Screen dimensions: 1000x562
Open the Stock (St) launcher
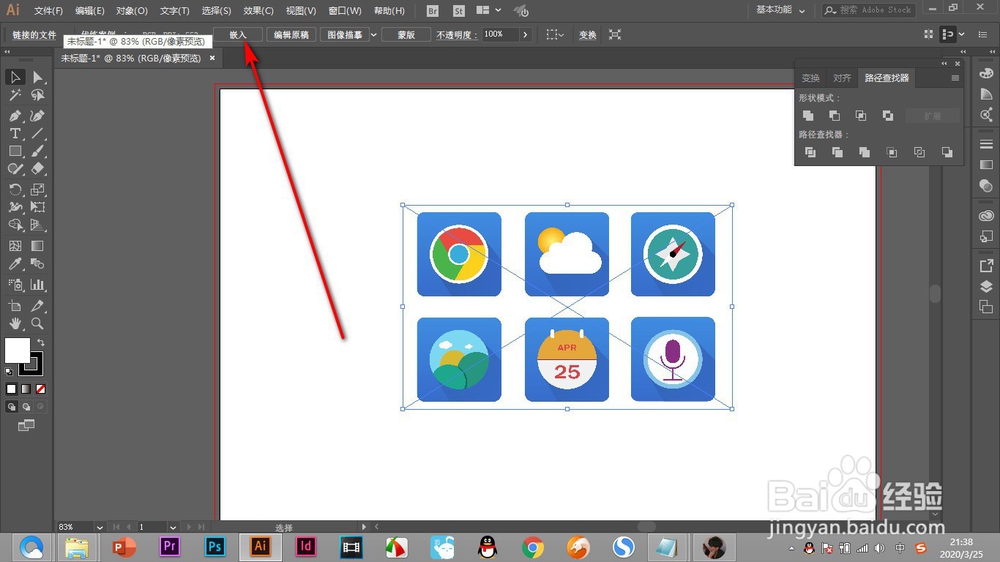tap(459, 11)
